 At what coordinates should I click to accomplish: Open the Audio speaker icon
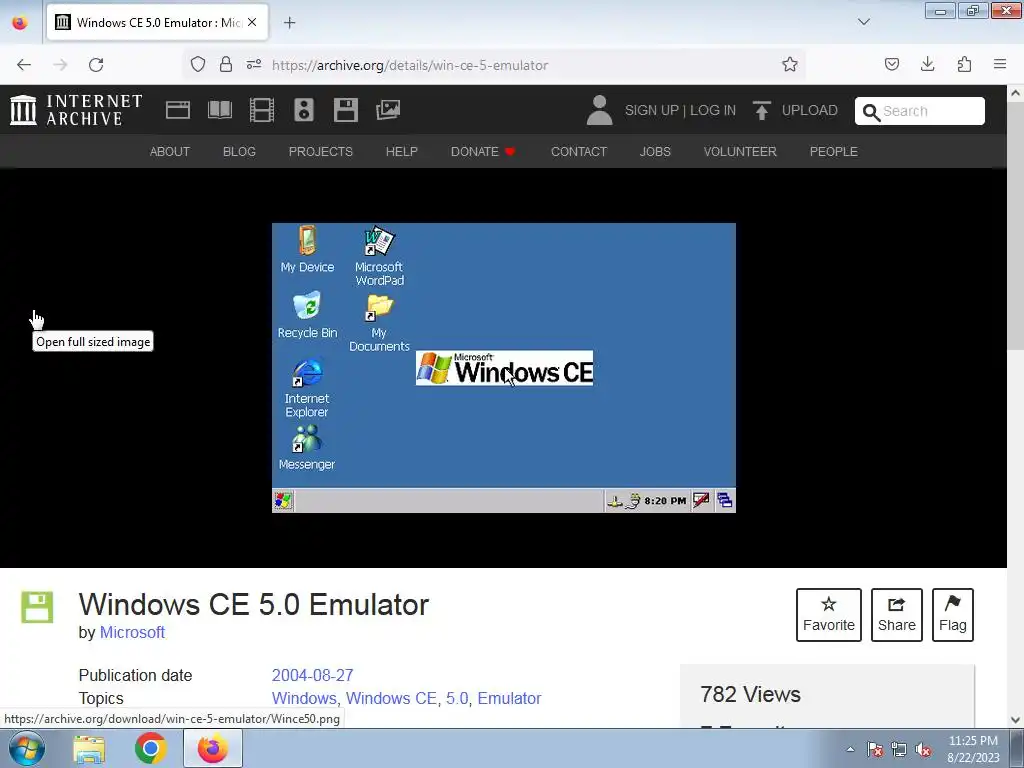(304, 110)
